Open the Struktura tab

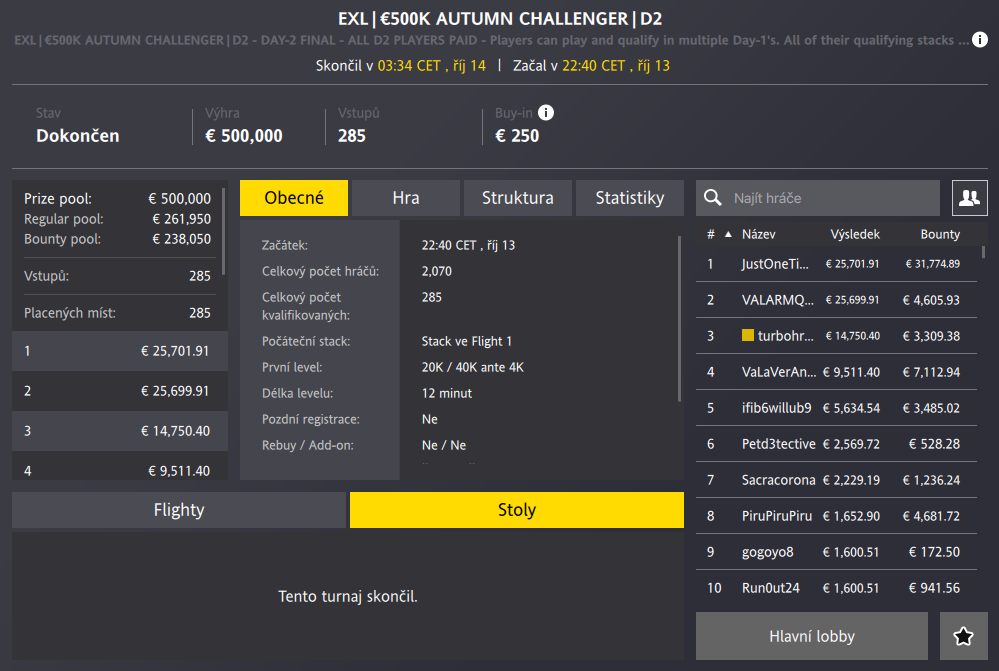[518, 198]
